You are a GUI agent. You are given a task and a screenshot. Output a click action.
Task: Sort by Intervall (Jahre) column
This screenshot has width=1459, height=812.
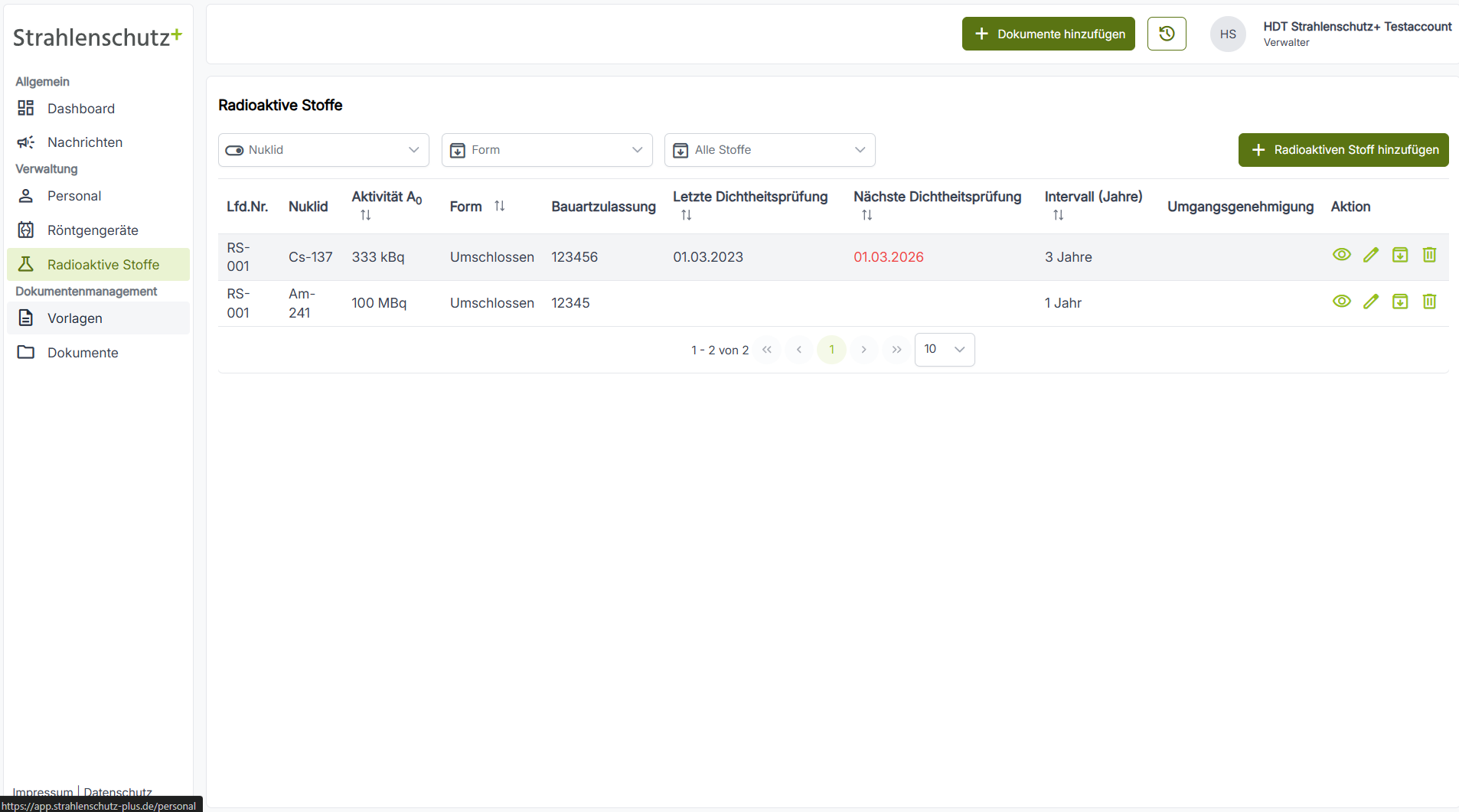1059,216
